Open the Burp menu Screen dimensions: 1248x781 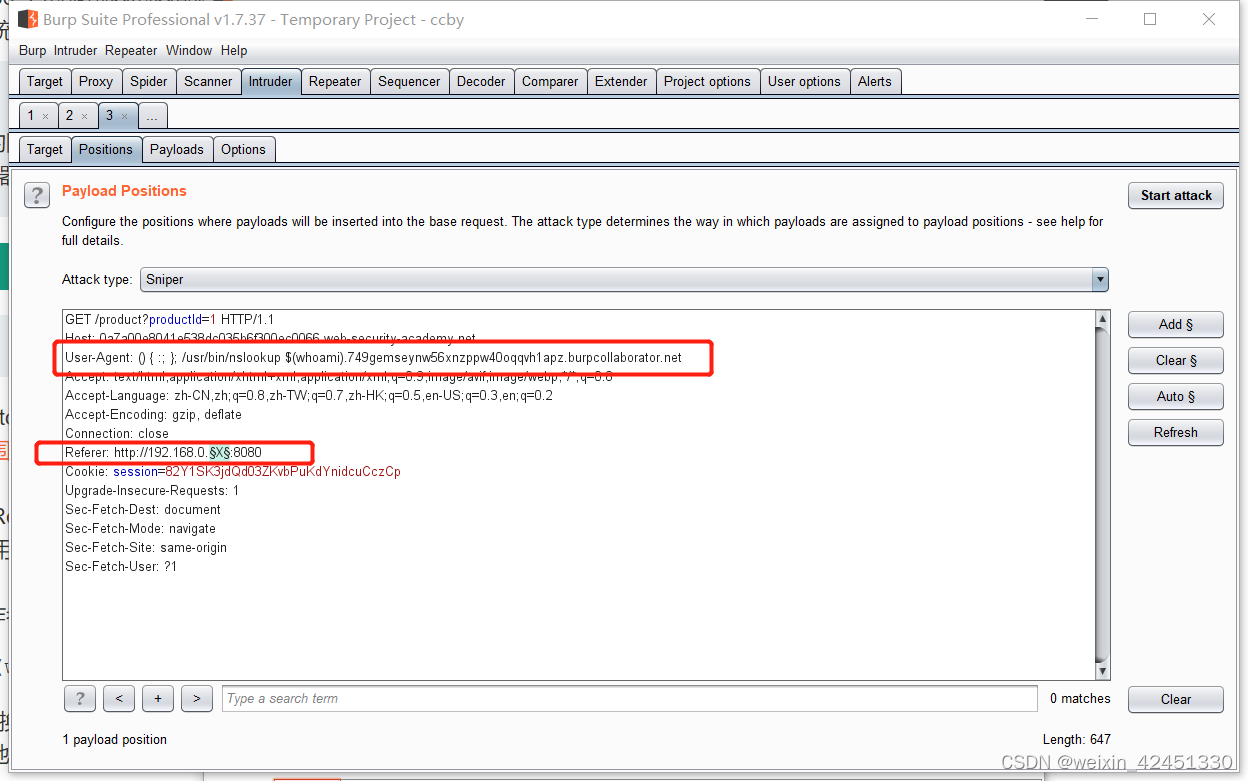32,51
